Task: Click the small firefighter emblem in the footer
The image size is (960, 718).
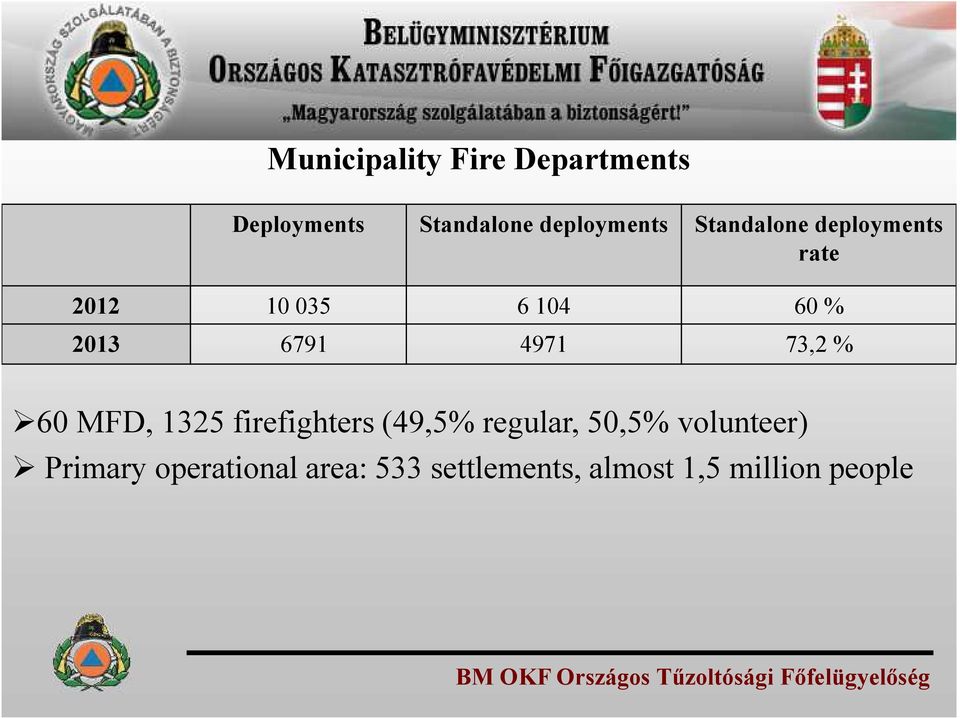Action: tap(91, 653)
